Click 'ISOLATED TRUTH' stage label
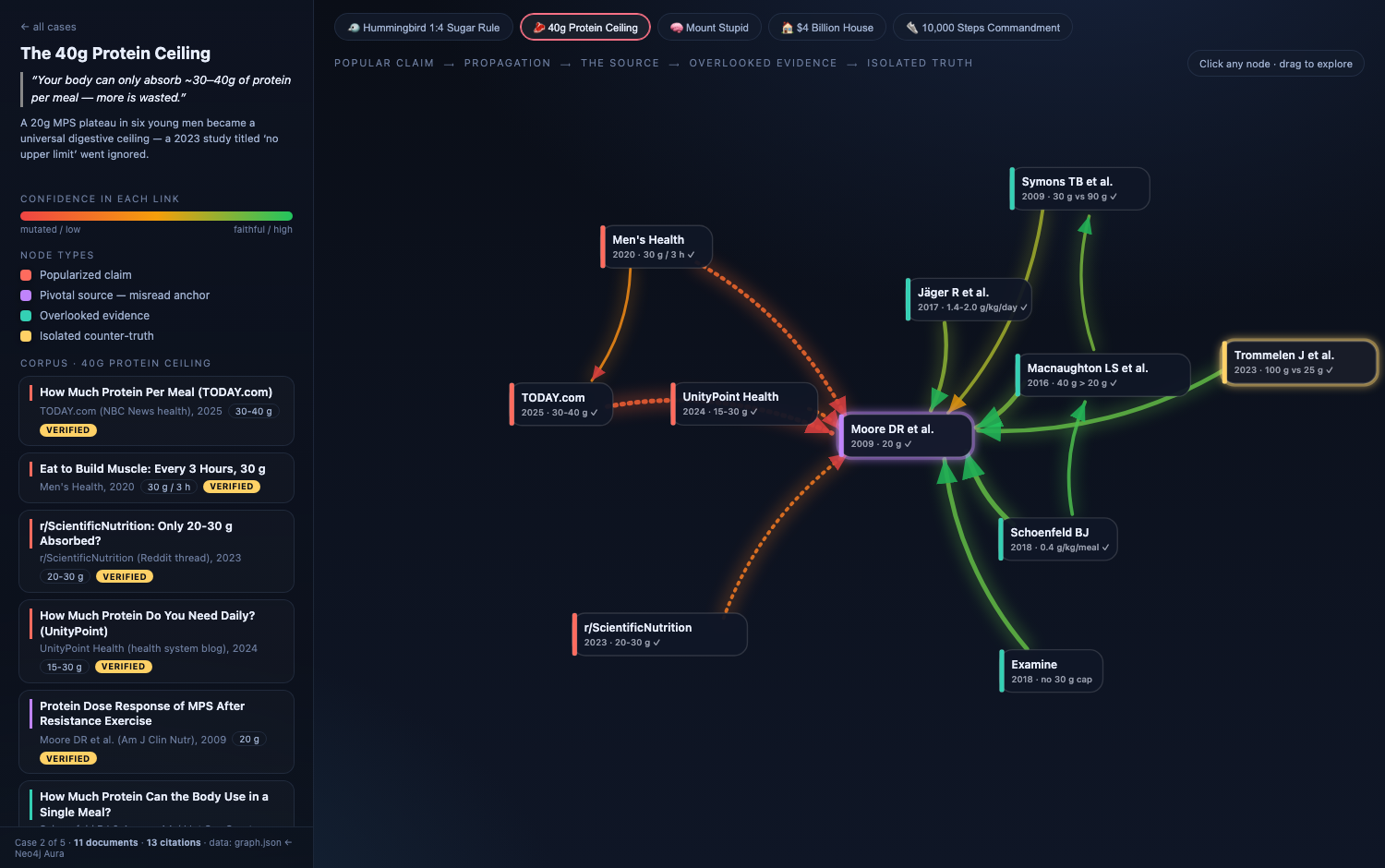Viewport: 1385px width, 868px height. coord(920,63)
